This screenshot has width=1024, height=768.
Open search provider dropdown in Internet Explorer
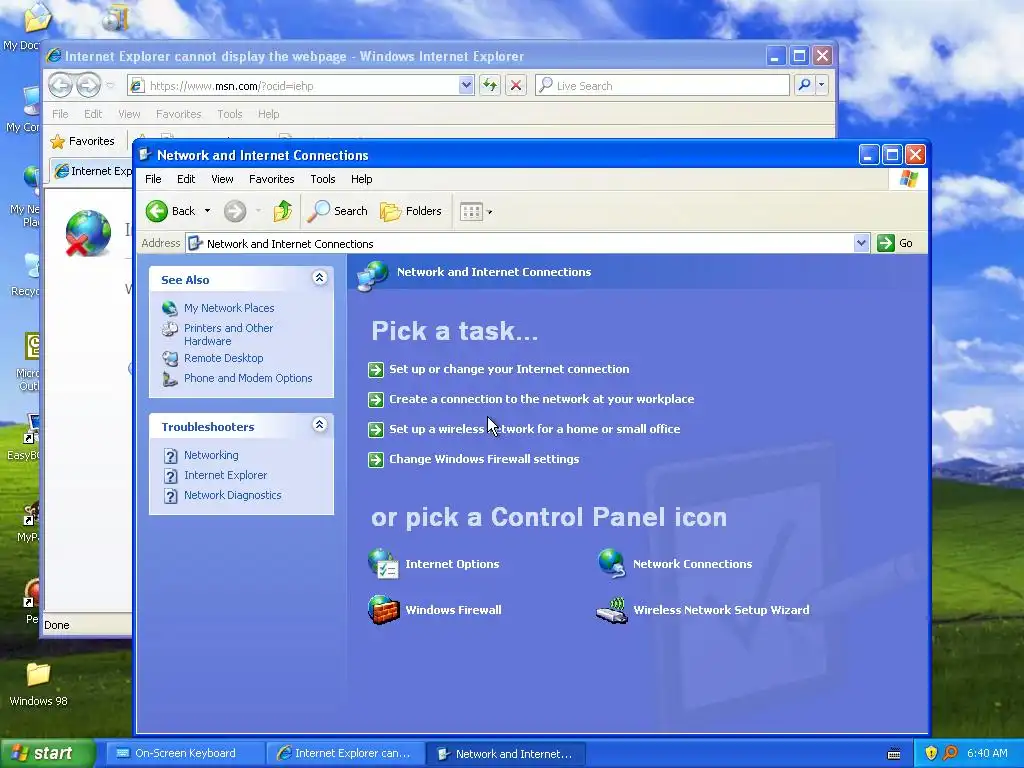coord(822,85)
